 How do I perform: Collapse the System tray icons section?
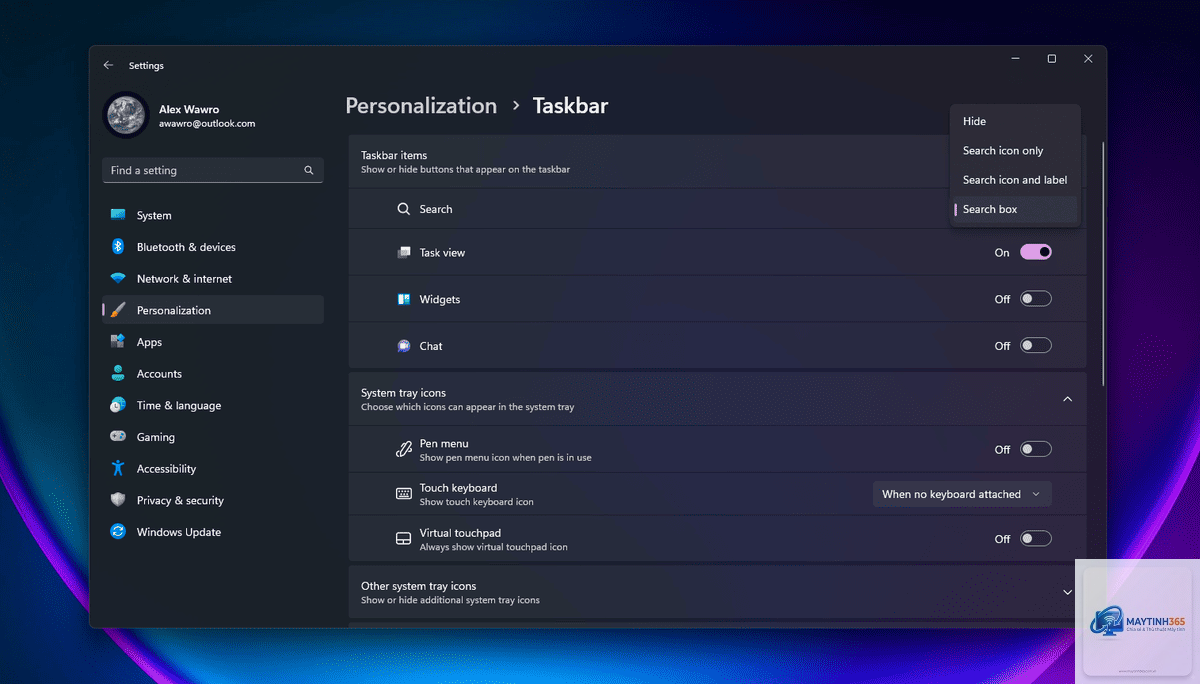coord(1067,399)
